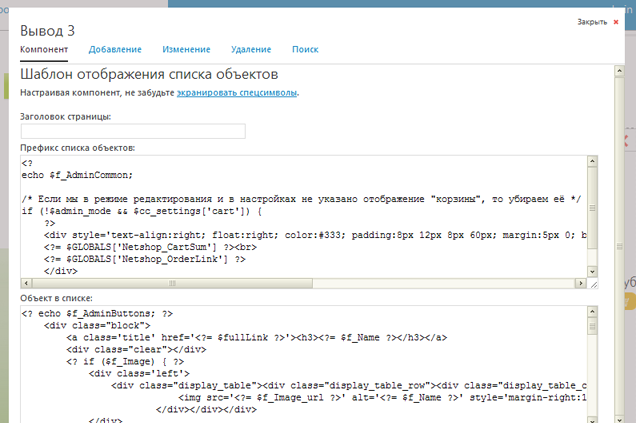The width and height of the screenshot is (636, 434).
Task: Click the prefix textarea scroll-right arrow
Action: (581, 281)
